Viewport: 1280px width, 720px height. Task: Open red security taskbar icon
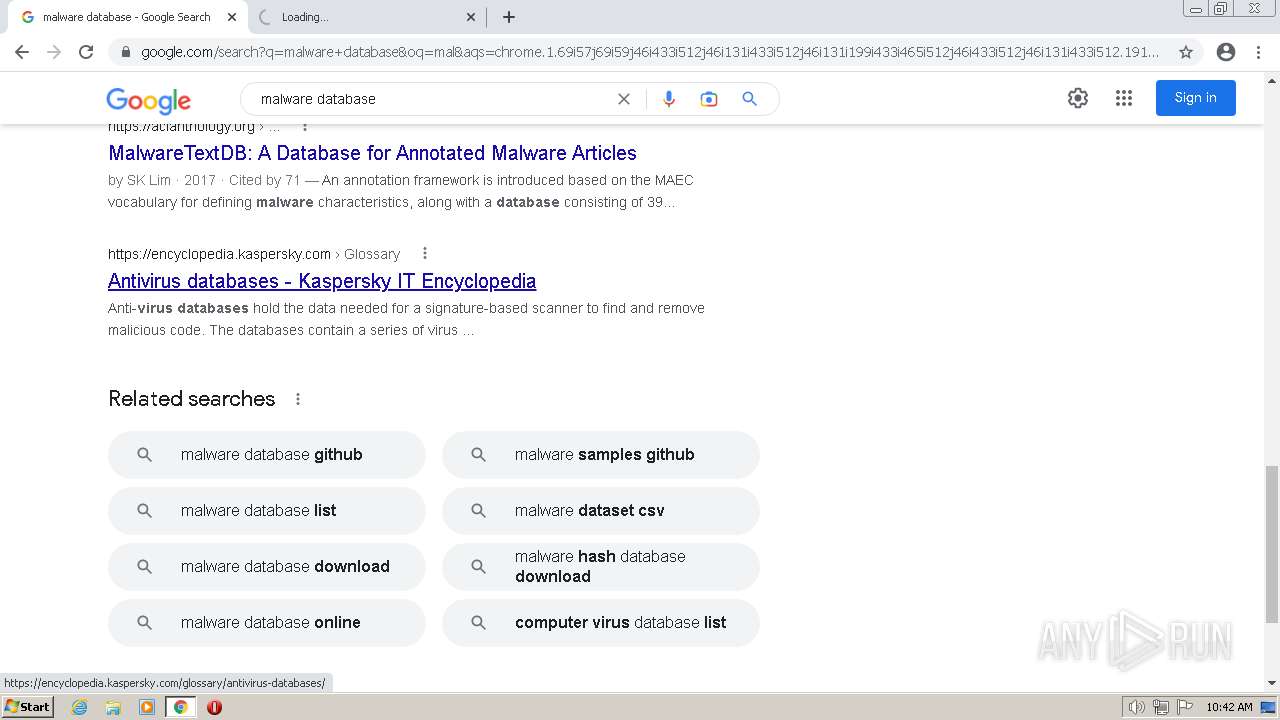click(214, 707)
